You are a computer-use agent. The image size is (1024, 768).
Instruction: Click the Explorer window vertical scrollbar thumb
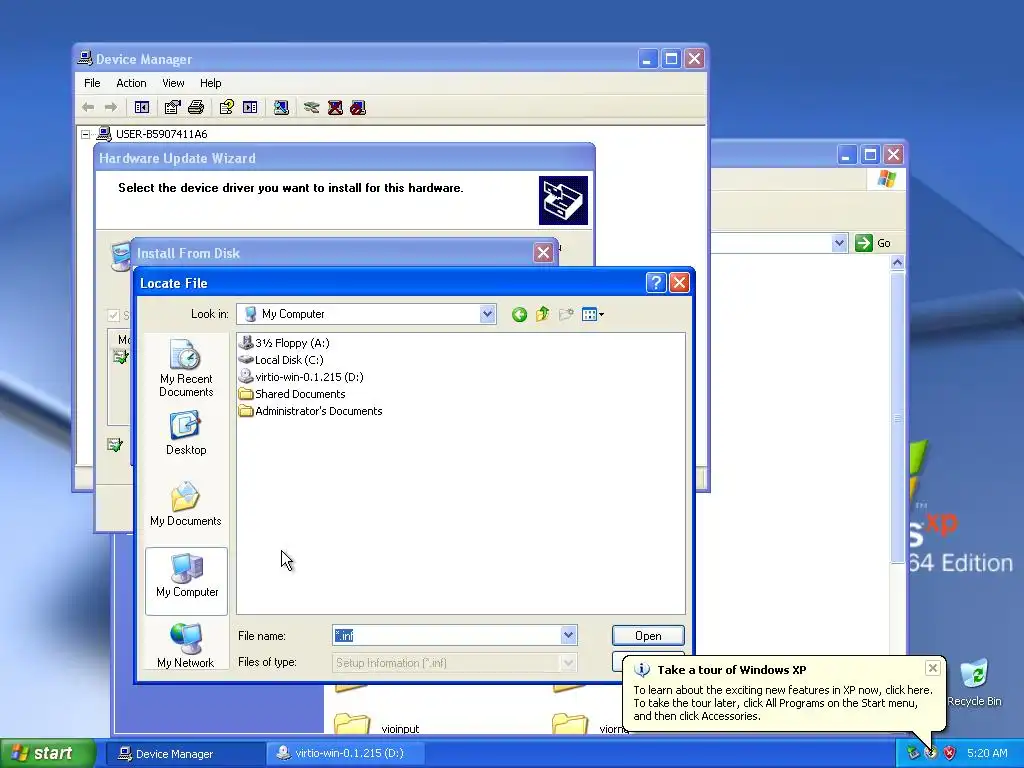coord(897,417)
